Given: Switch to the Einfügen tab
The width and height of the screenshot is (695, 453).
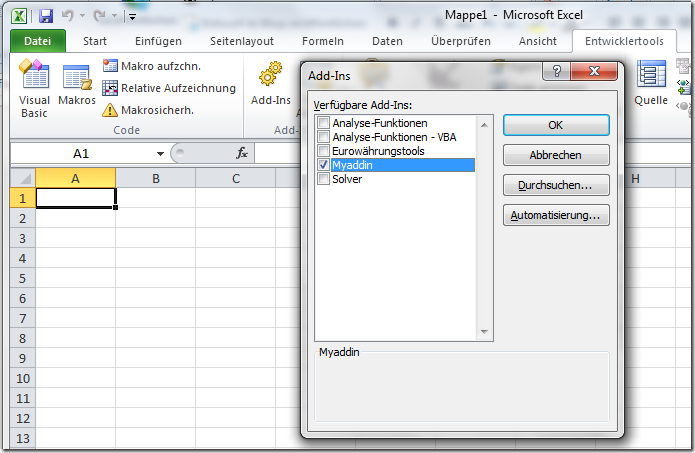Looking at the screenshot, I should point(158,41).
